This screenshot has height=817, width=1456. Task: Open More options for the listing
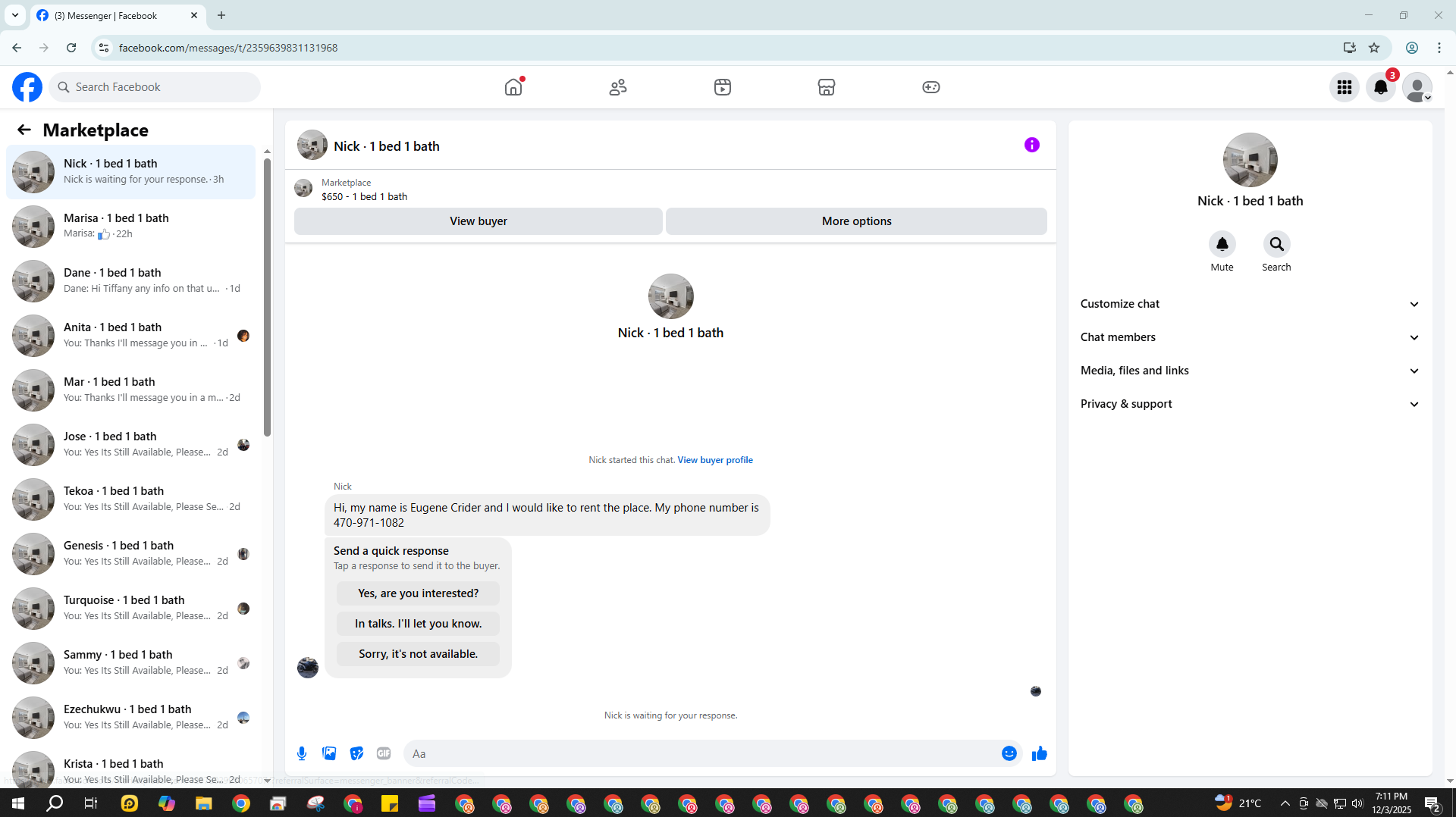coord(857,221)
